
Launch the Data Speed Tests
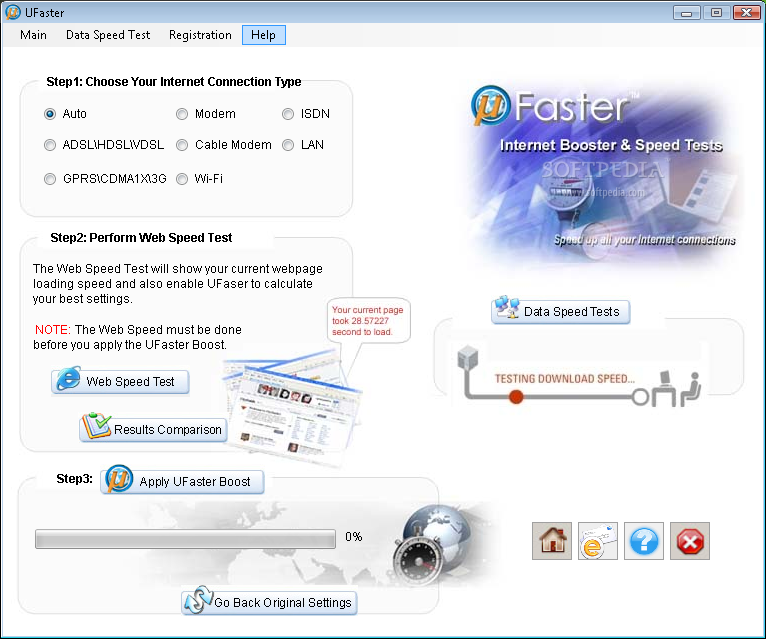tap(560, 312)
